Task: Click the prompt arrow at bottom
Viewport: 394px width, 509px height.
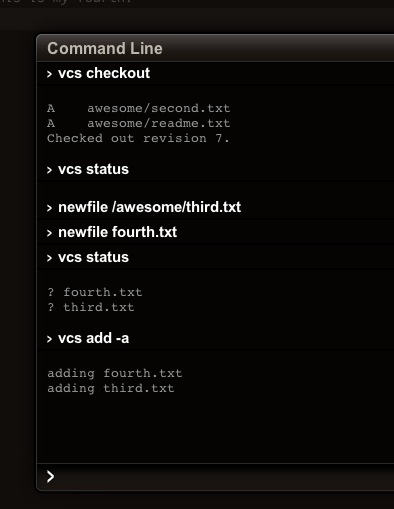Action: pyautogui.click(x=50, y=477)
